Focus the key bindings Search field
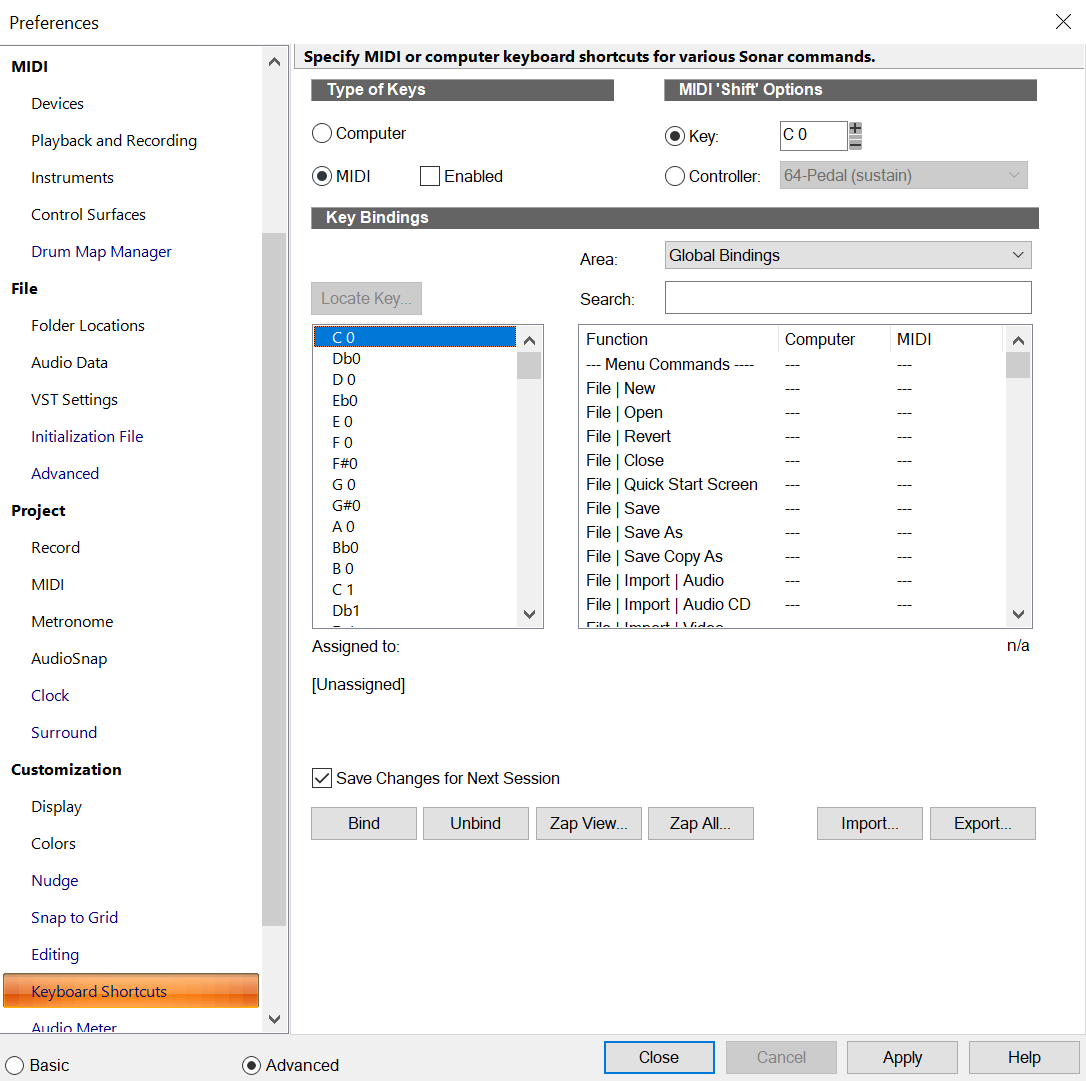Viewport: 1086px width, 1081px height. [x=848, y=297]
